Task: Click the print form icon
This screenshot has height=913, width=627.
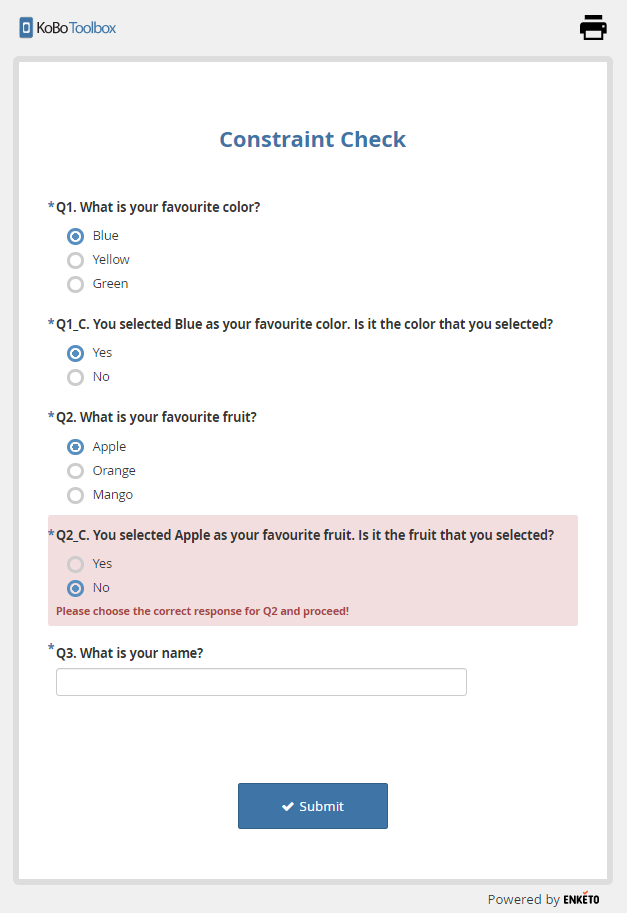Action: click(x=593, y=28)
